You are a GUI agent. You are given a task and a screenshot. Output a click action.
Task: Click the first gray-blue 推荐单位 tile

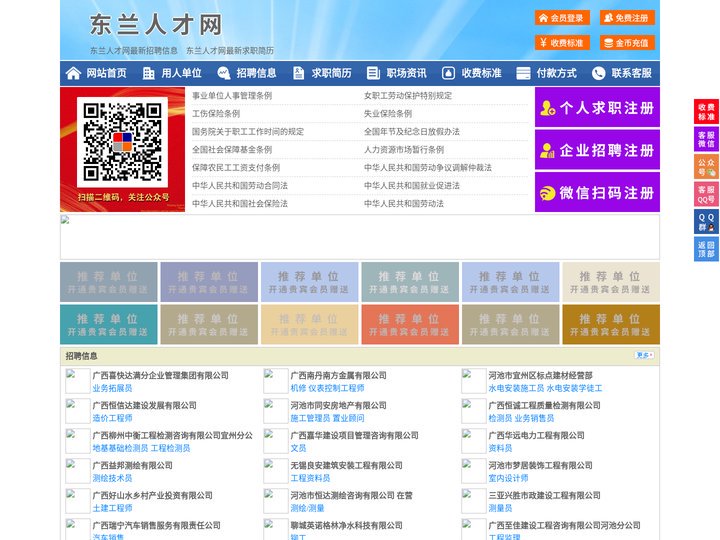[109, 282]
